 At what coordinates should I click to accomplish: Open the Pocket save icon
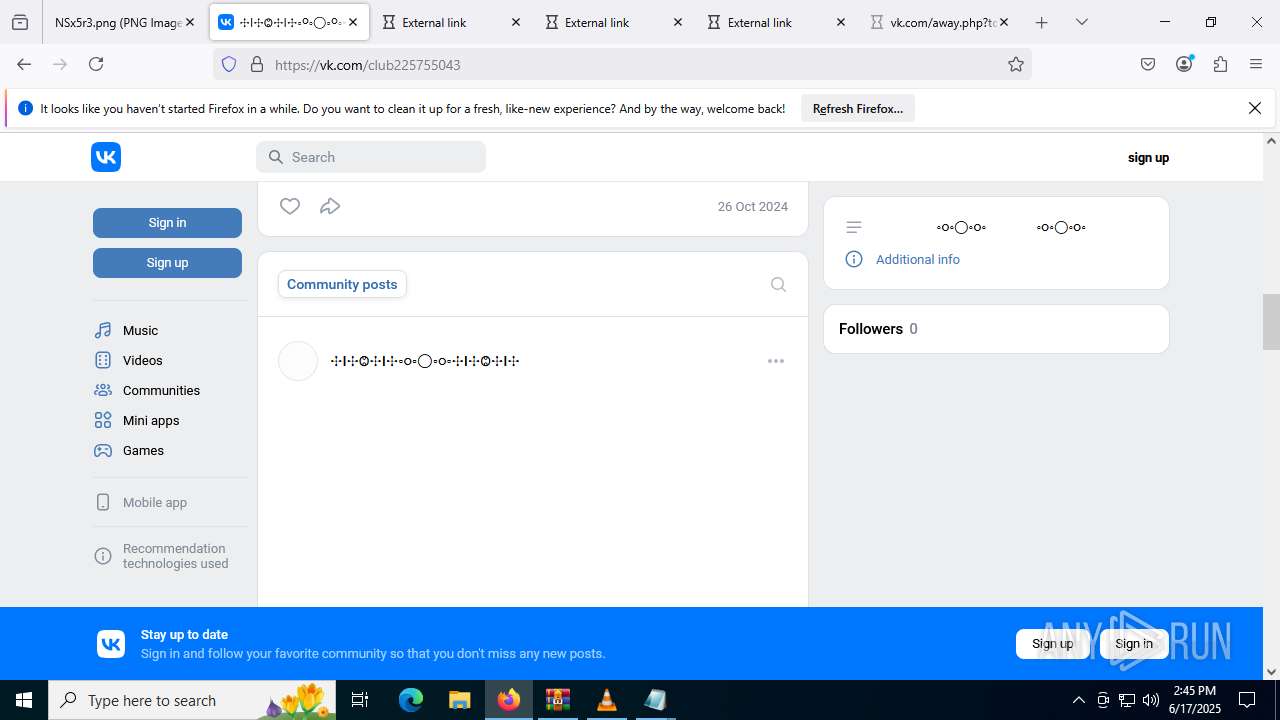[x=1148, y=64]
